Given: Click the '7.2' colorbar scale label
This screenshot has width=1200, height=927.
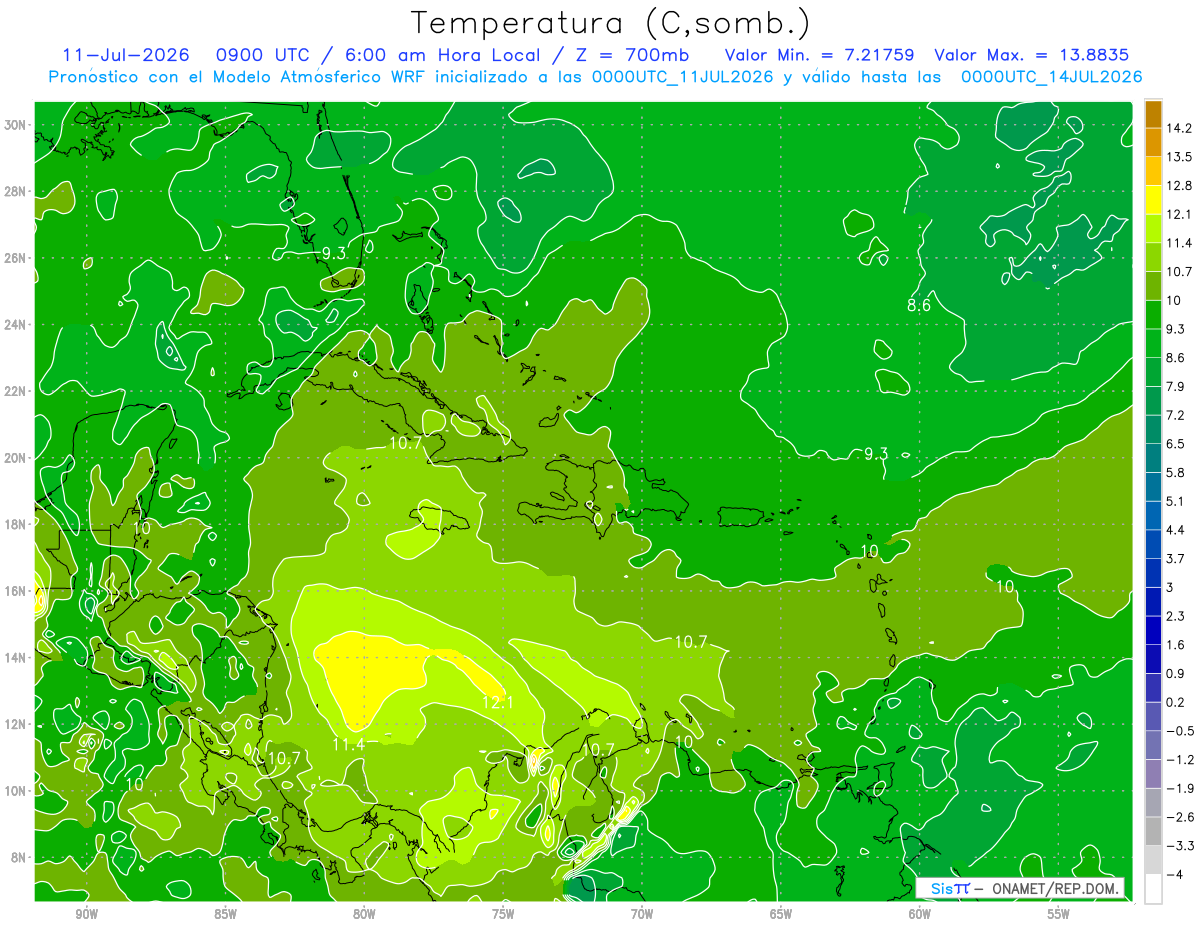Looking at the screenshot, I should 1176,415.
